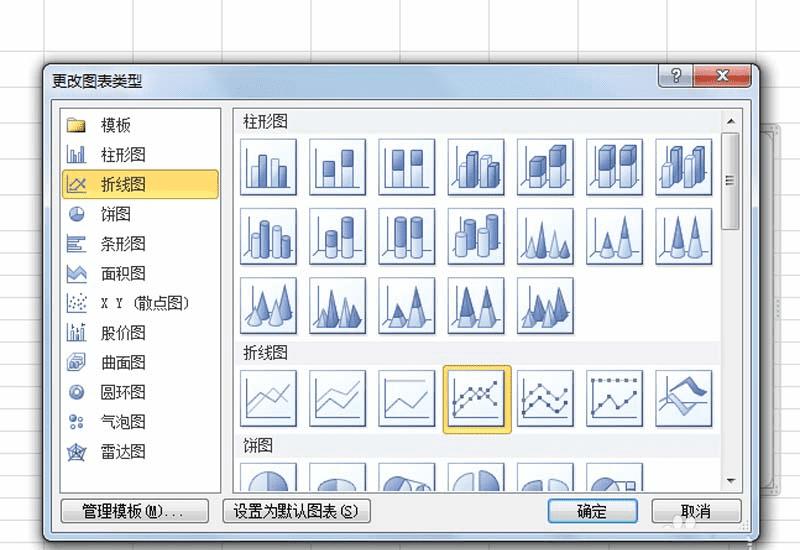Image resolution: width=800 pixels, height=550 pixels.
Task: Choose the 3-D cylinder chart
Action: [x=476, y=236]
